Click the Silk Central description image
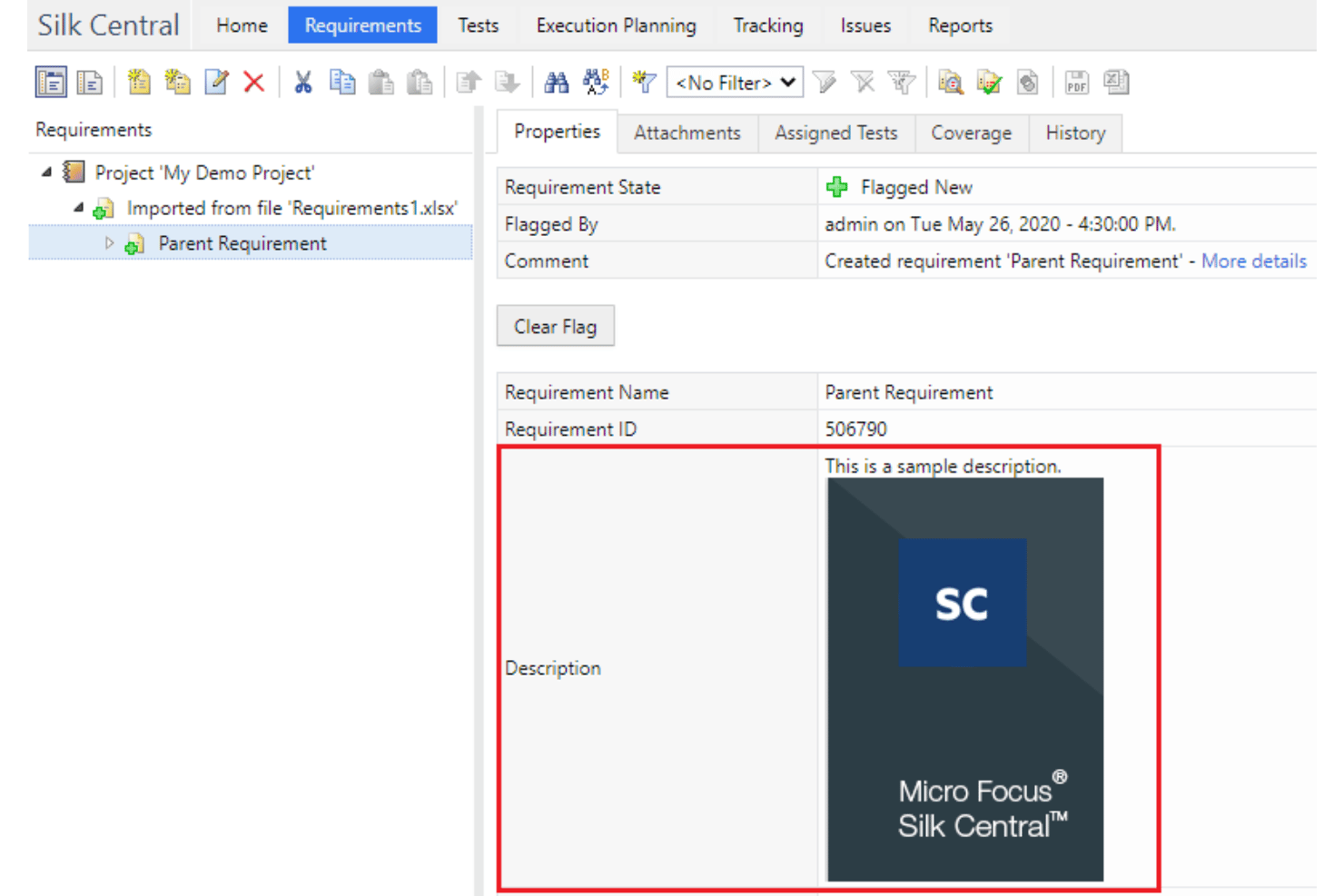 click(x=965, y=679)
